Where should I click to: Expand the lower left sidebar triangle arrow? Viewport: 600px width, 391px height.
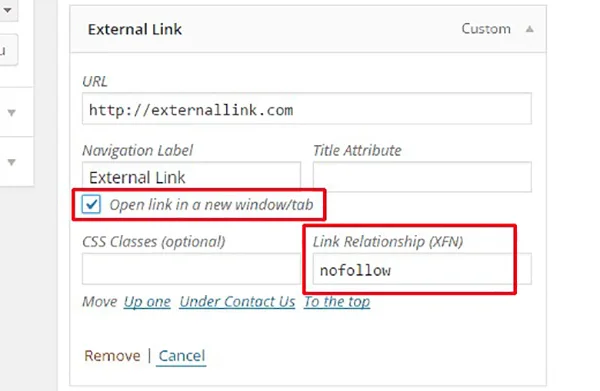[x=11, y=162]
